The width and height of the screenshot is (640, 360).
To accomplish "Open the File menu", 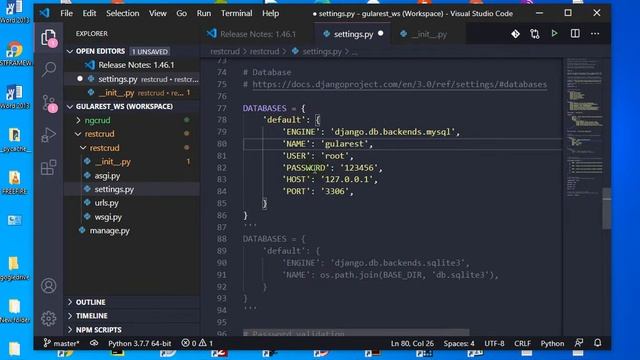I will point(67,13).
